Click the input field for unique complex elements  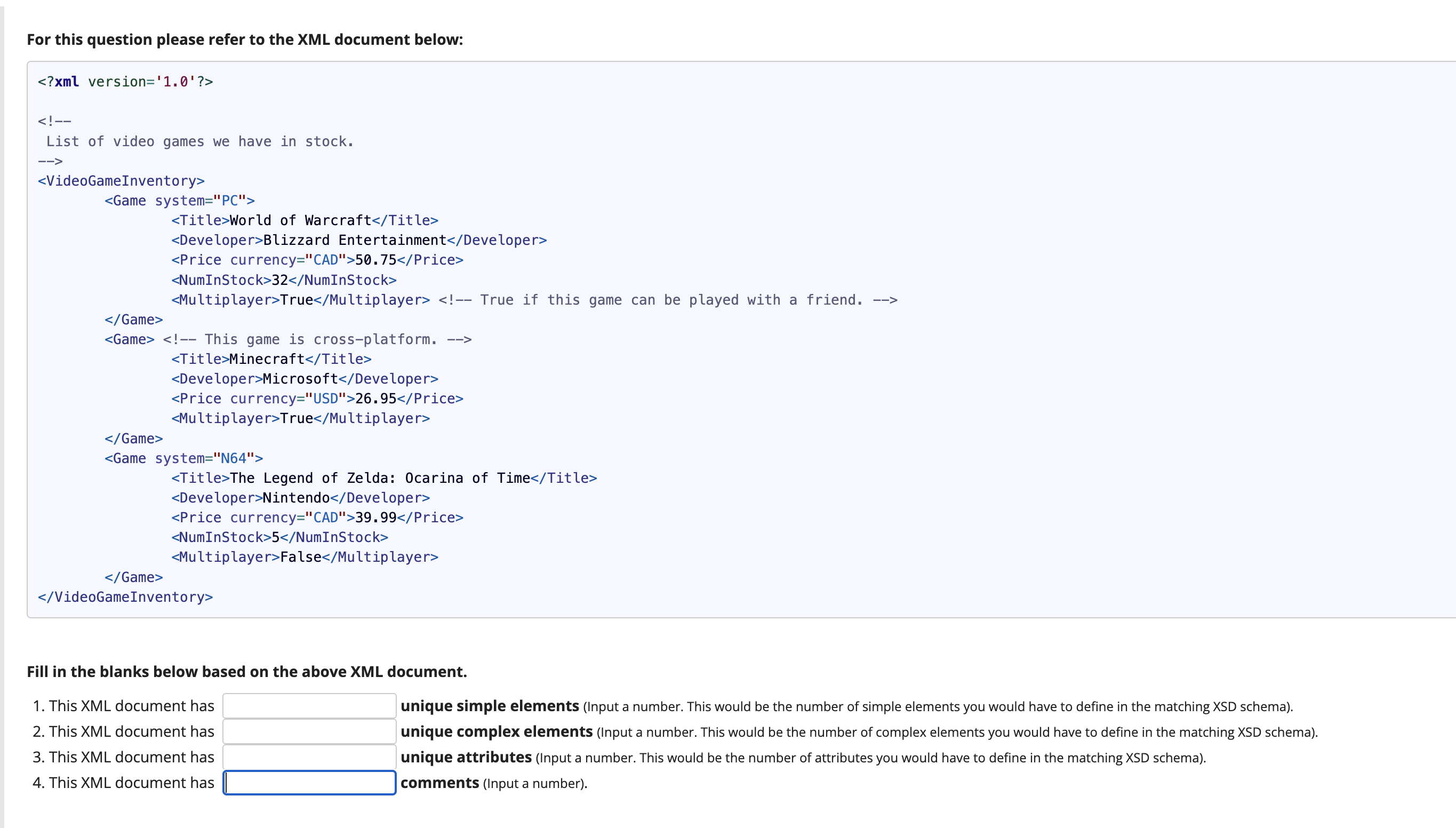309,731
